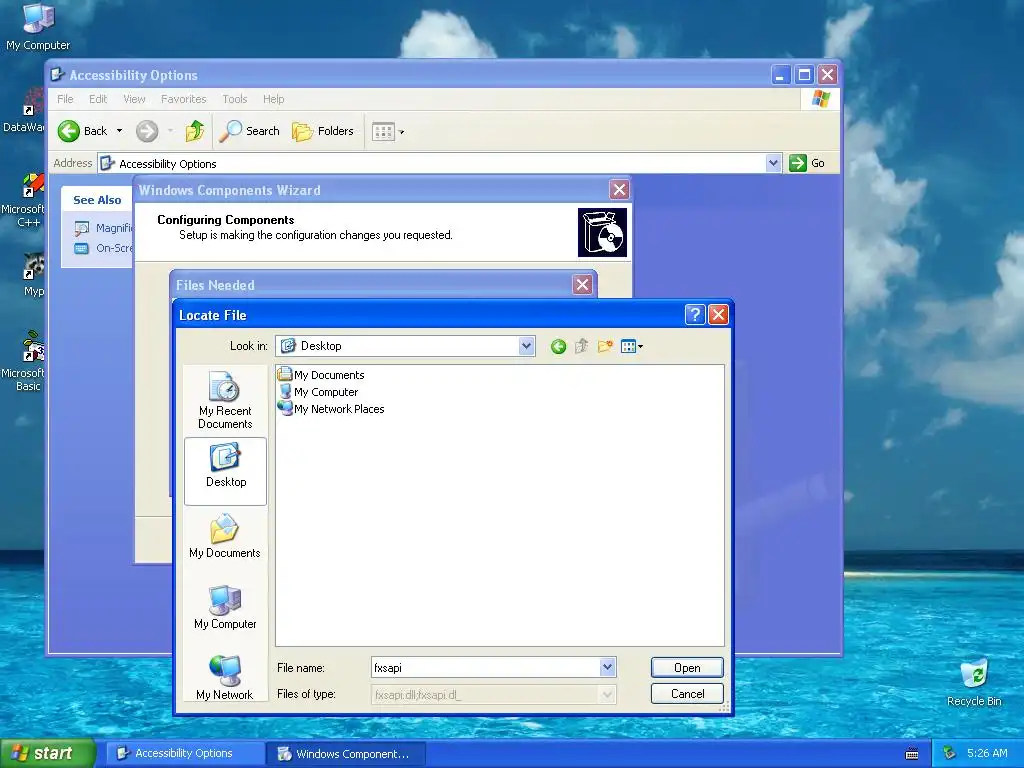1024x768 pixels.
Task: Click Cancel in Locate File dialog
Action: tap(687, 694)
